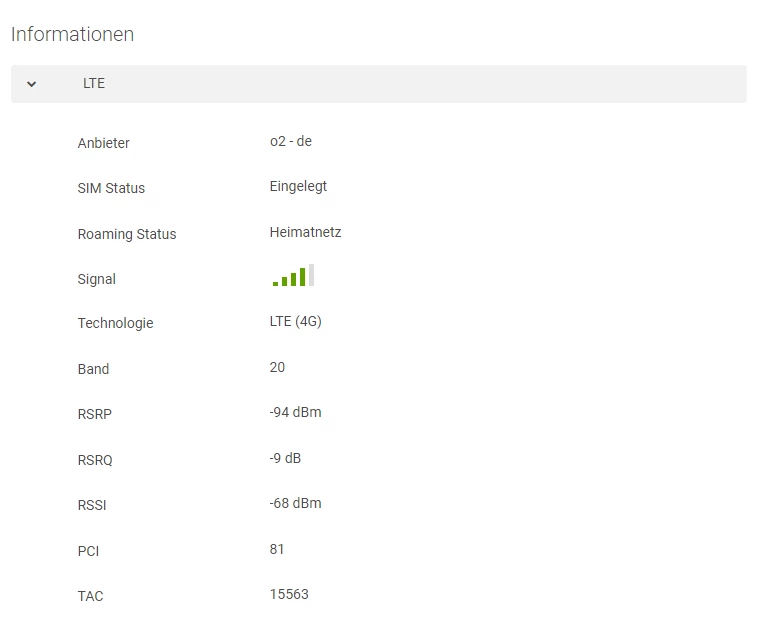This screenshot has height=625, width=757.
Task: Select the PCI value 81
Action: point(277,549)
